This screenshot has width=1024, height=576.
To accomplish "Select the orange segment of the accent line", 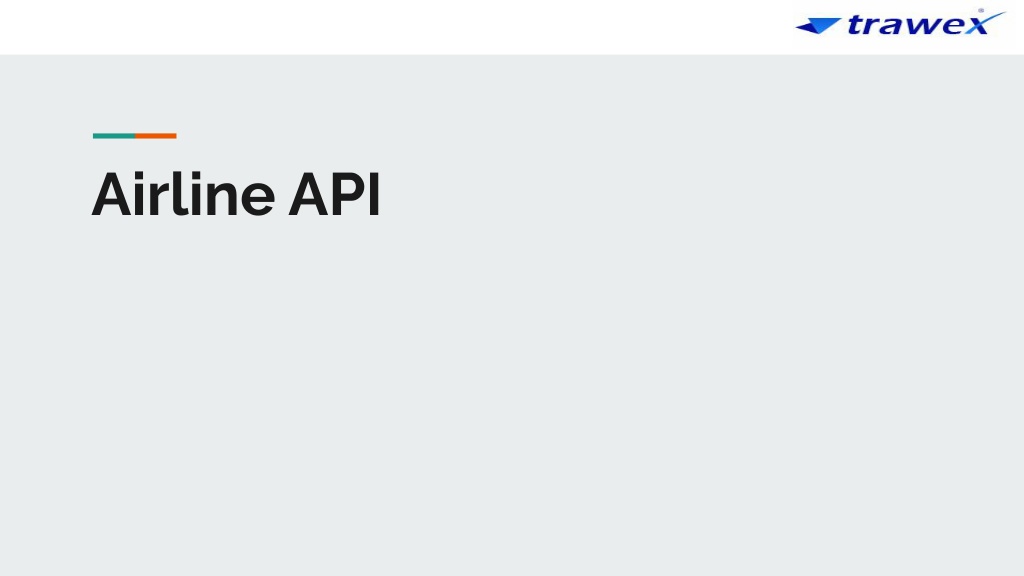I will pos(155,136).
